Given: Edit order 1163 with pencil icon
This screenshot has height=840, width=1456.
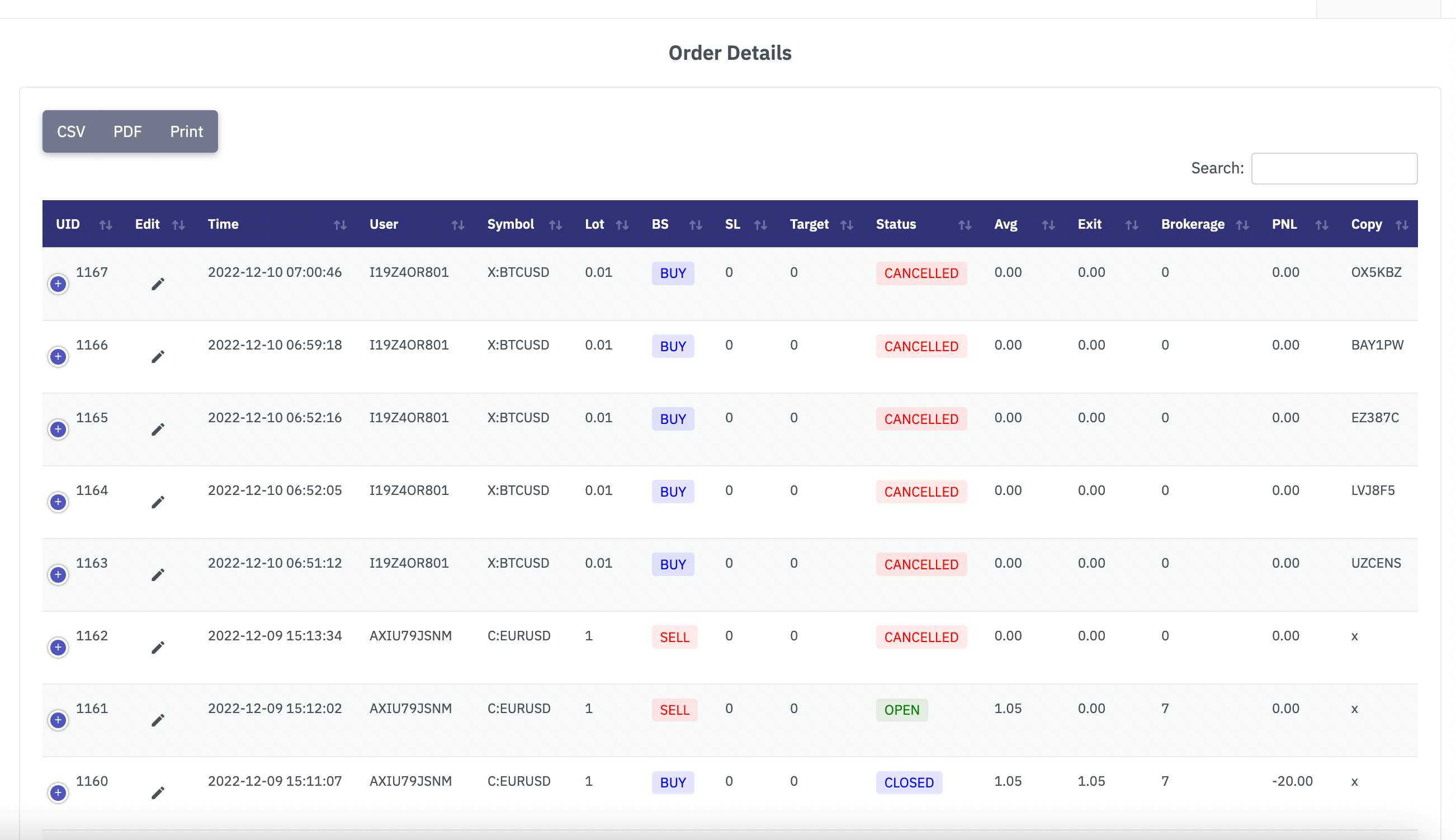Looking at the screenshot, I should (x=158, y=574).
